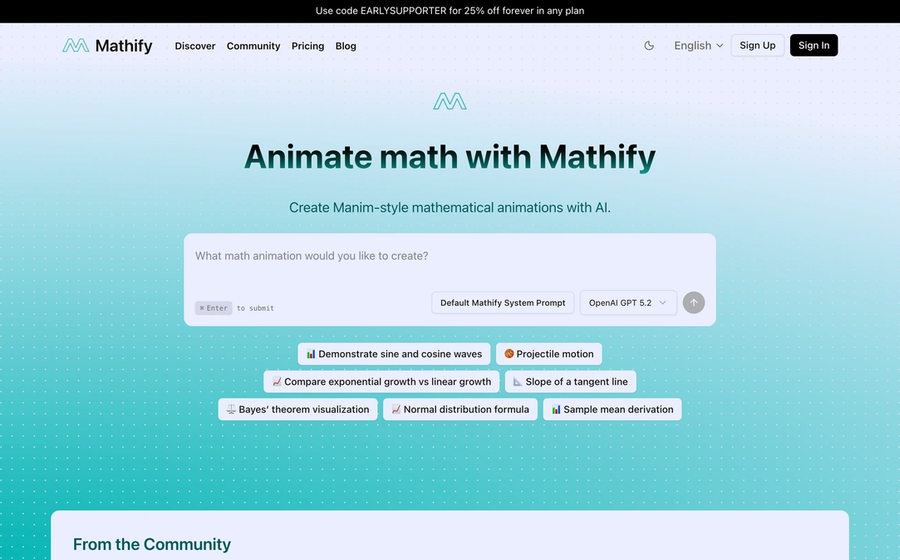Open Default Mathify System Prompt selector

tap(503, 302)
